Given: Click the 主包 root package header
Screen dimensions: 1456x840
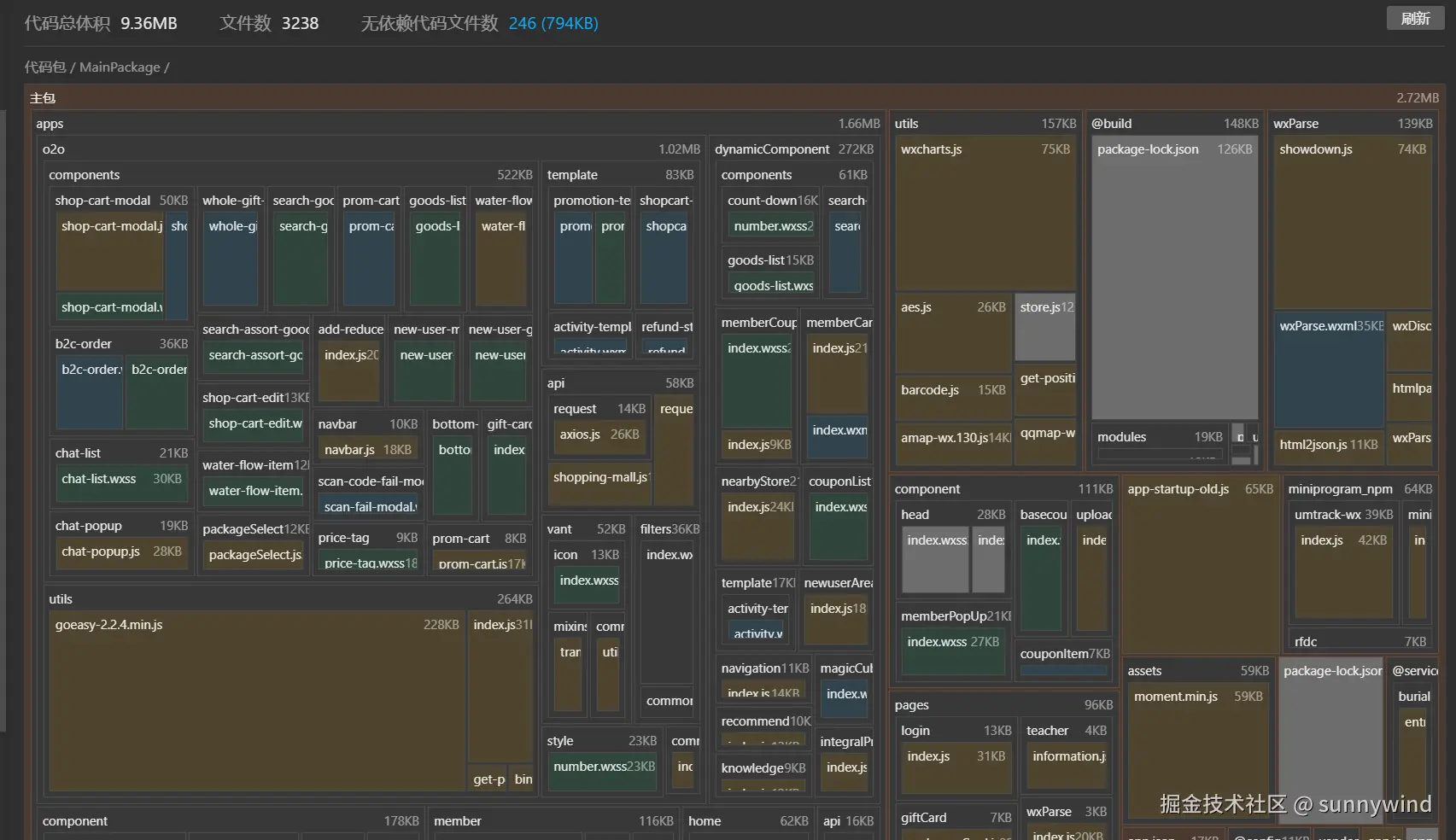Looking at the screenshot, I should [43, 98].
